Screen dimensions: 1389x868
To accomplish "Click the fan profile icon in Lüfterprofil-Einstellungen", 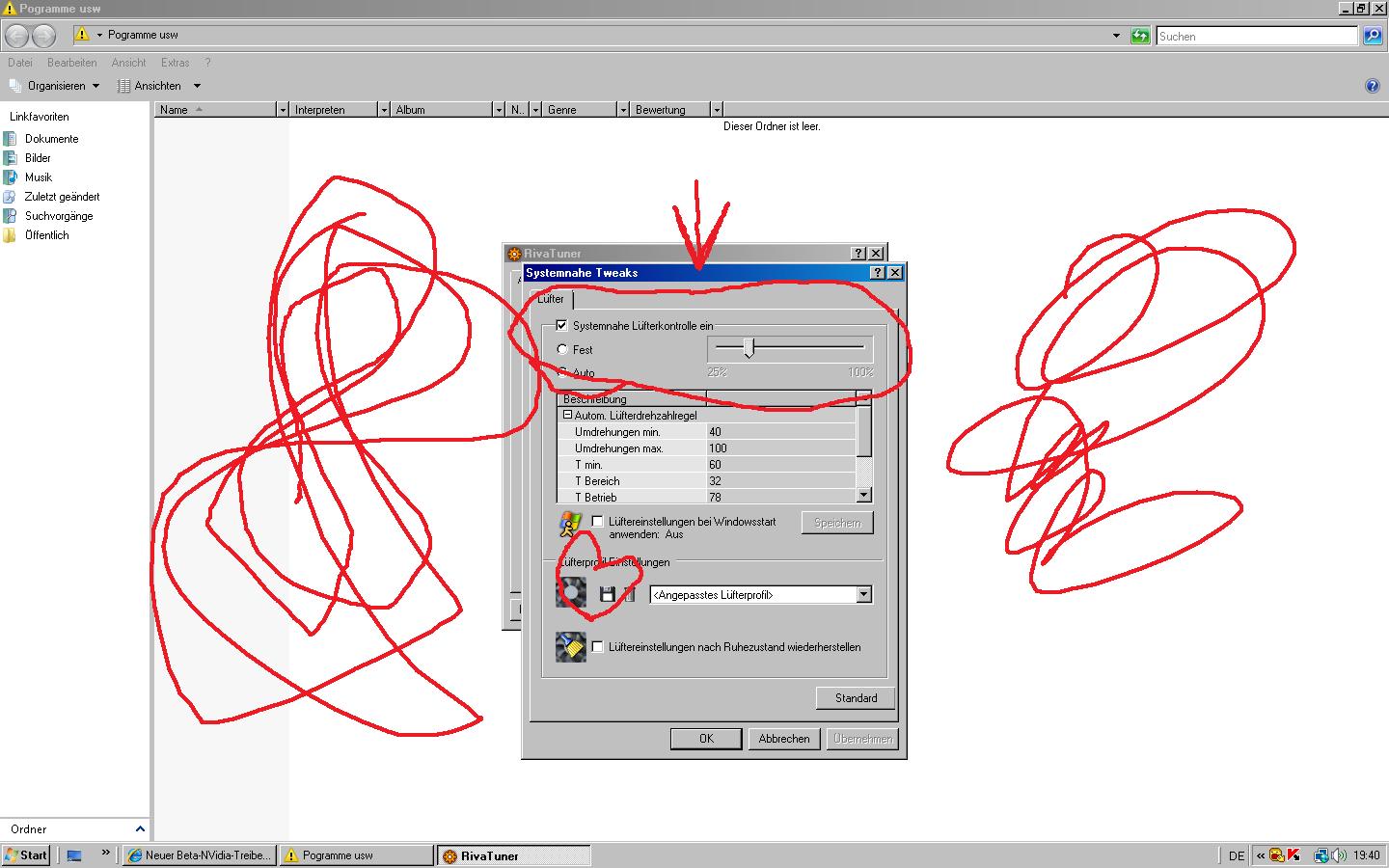I will point(571,591).
